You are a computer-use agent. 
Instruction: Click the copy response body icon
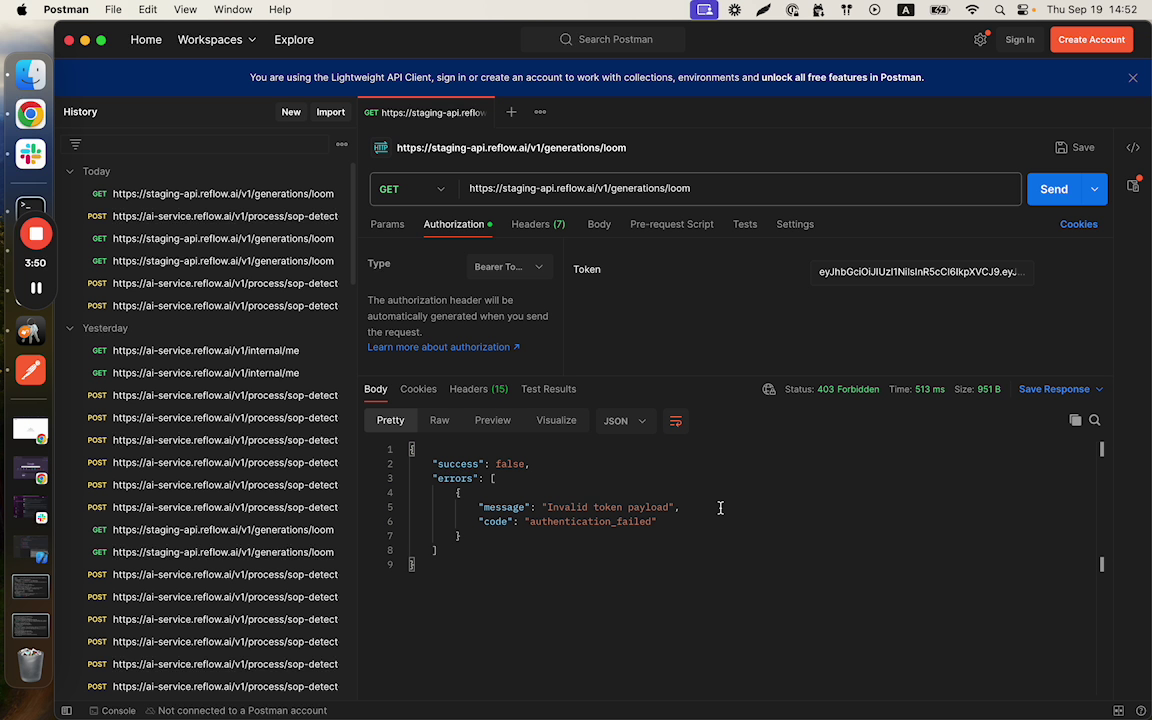(1075, 421)
